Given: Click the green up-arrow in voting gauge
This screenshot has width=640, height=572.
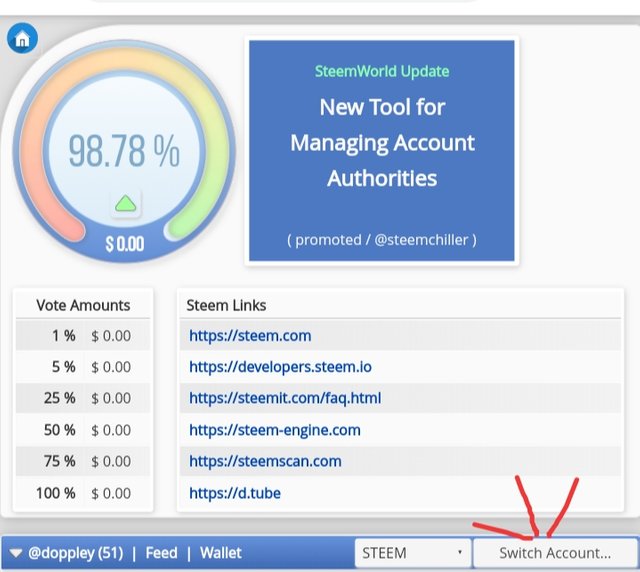Looking at the screenshot, I should tap(126, 203).
